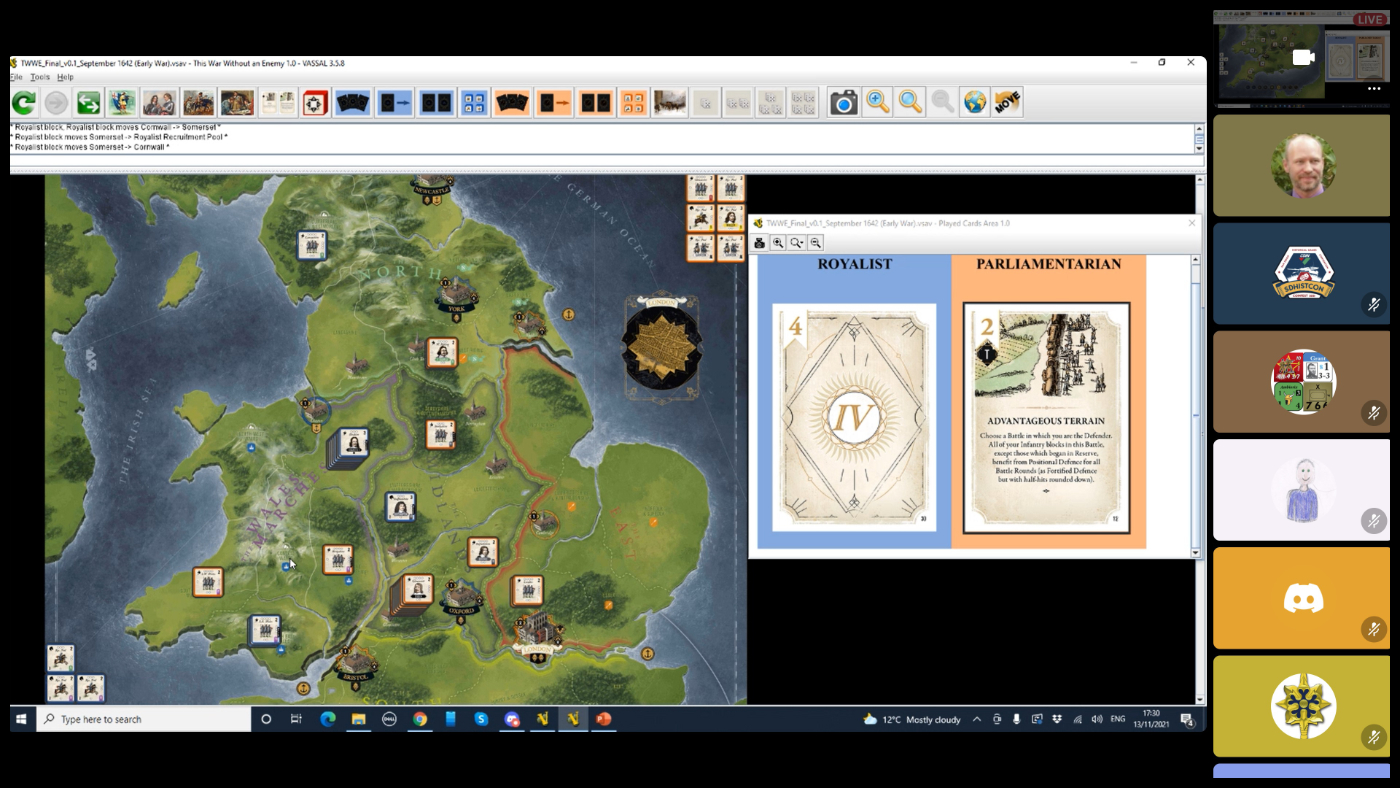This screenshot has width=1400, height=788.
Task: Click zoom select button in Played Cards Area
Action: coord(797,243)
